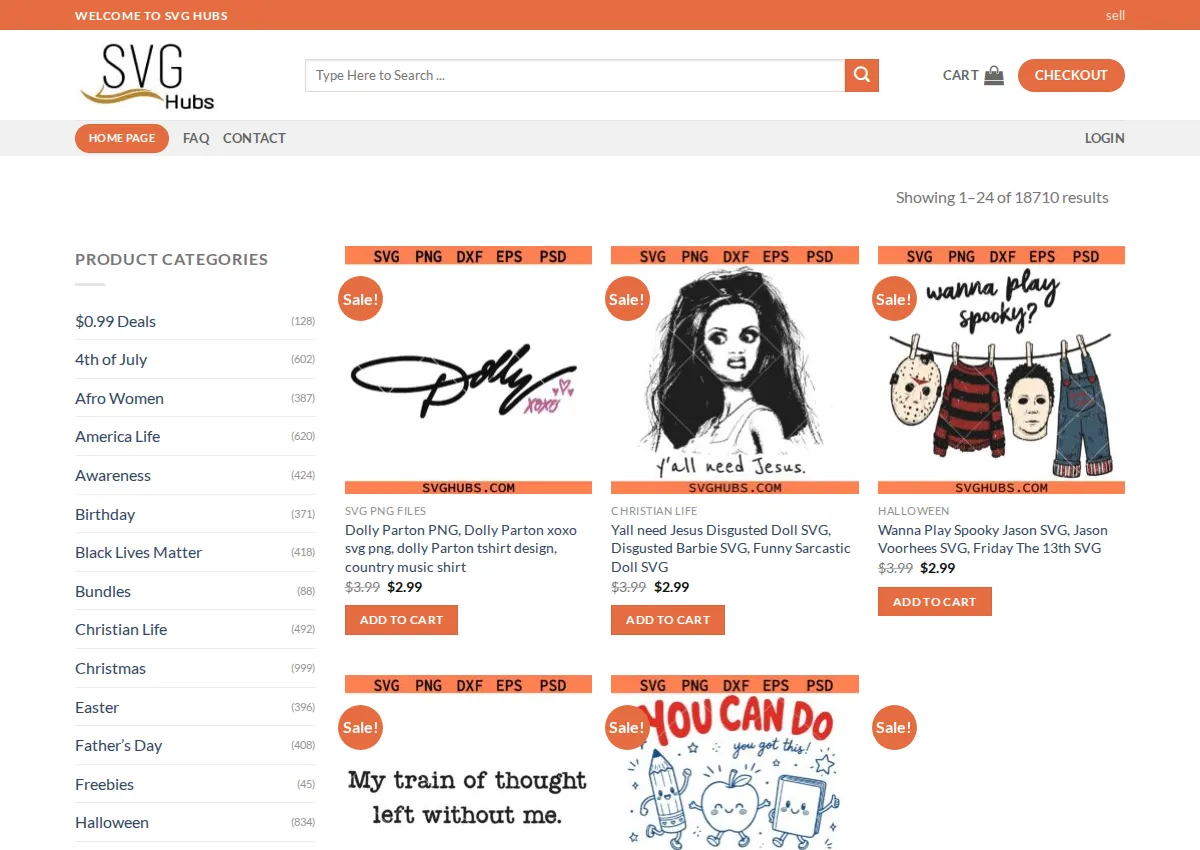This screenshot has width=1200, height=850.
Task: Open the Login link
Action: pyautogui.click(x=1105, y=138)
